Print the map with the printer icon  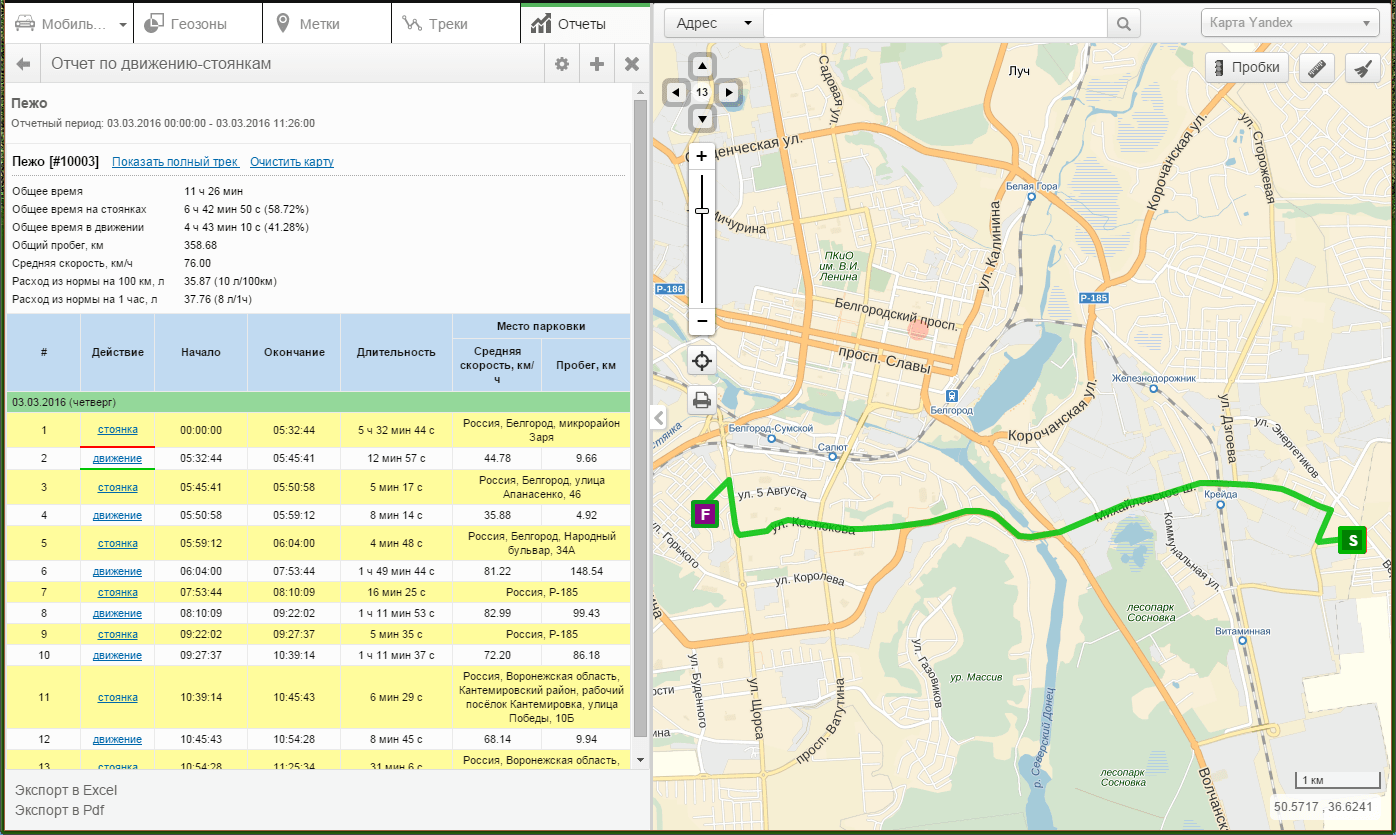pos(702,400)
